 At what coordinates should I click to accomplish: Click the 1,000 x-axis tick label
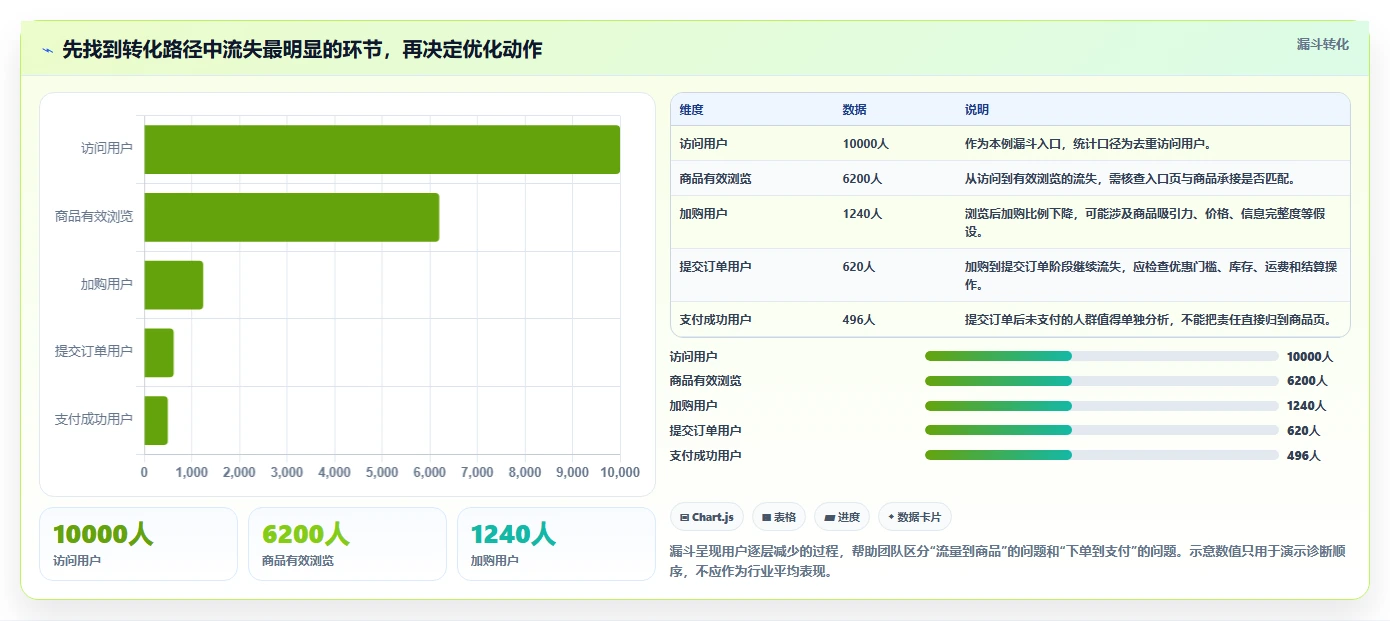click(x=192, y=473)
